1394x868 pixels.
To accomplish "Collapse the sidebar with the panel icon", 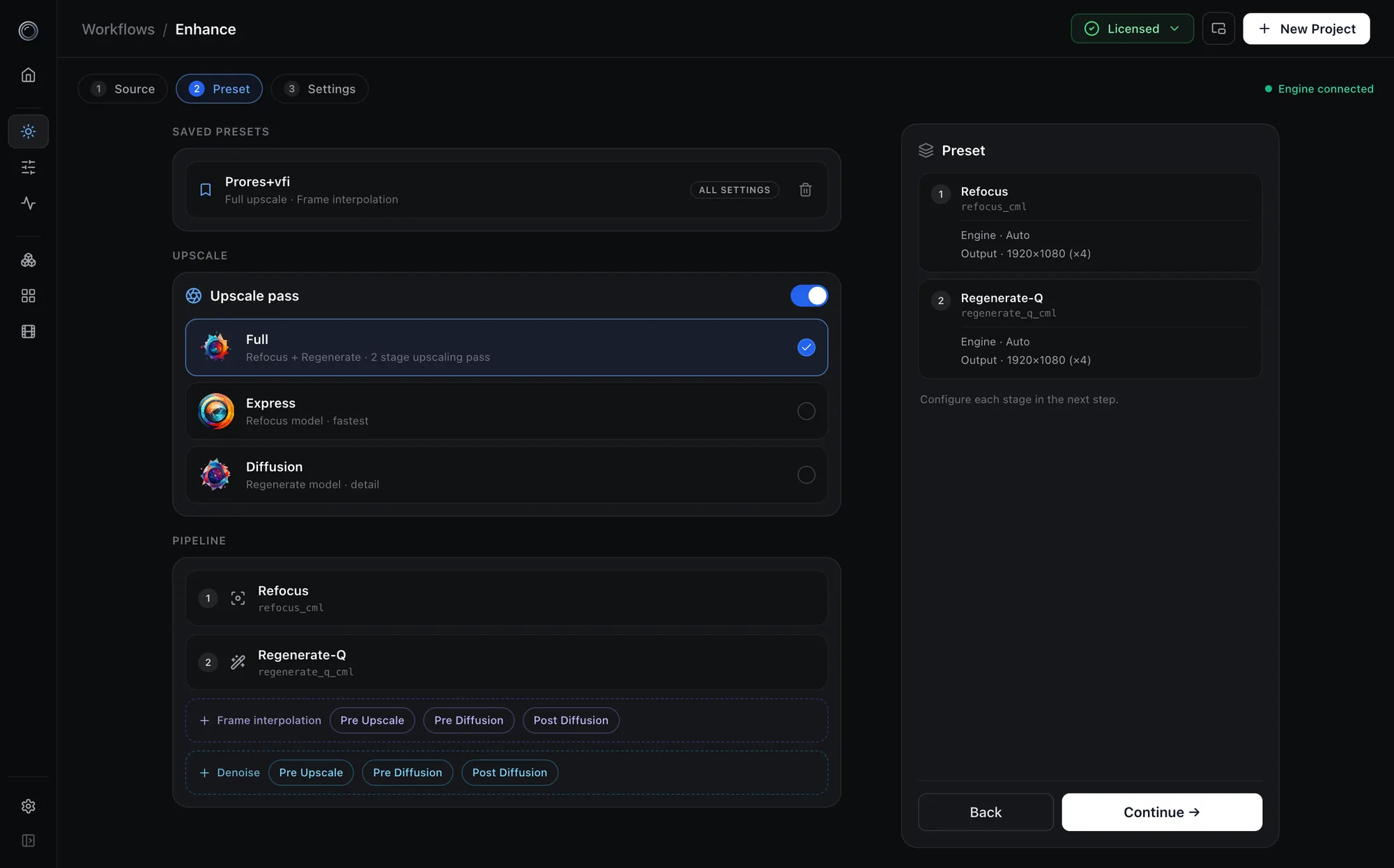I will 28,841.
